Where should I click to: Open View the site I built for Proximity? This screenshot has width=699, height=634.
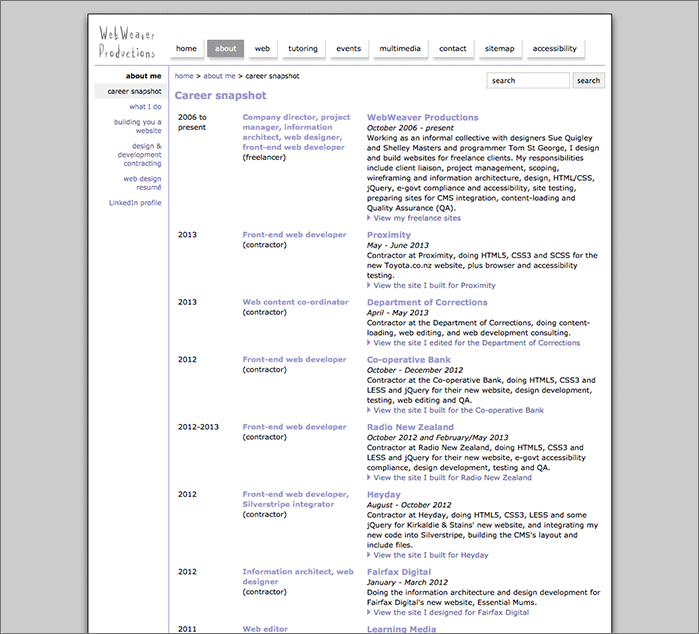point(434,285)
